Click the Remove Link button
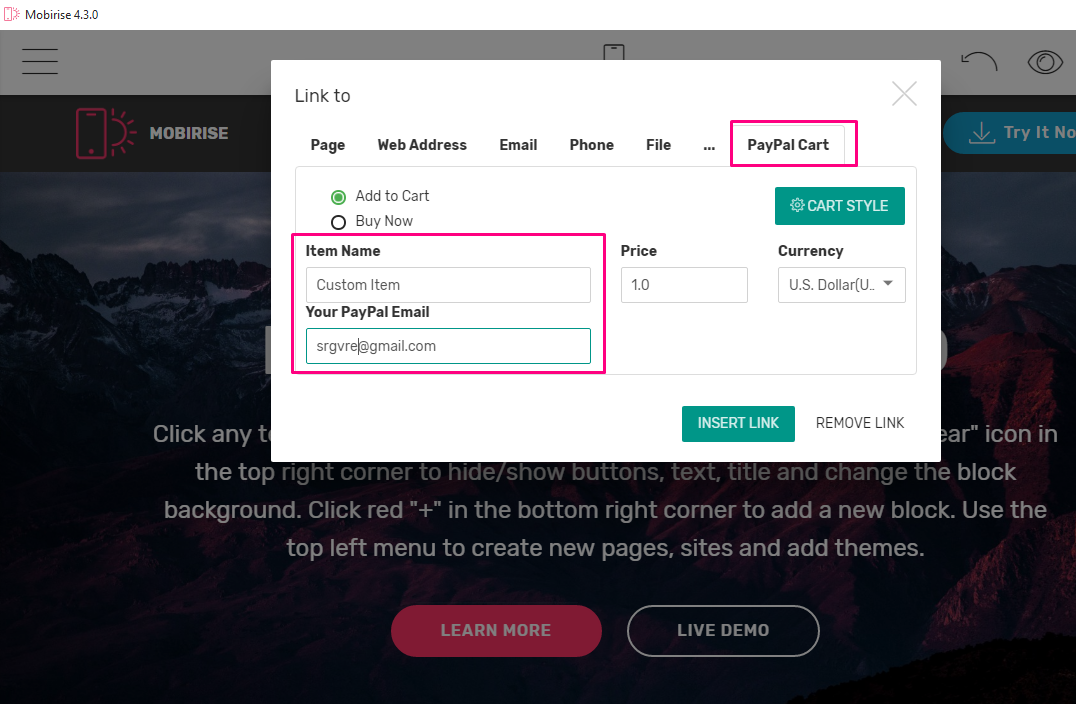1076x704 pixels. click(x=860, y=423)
